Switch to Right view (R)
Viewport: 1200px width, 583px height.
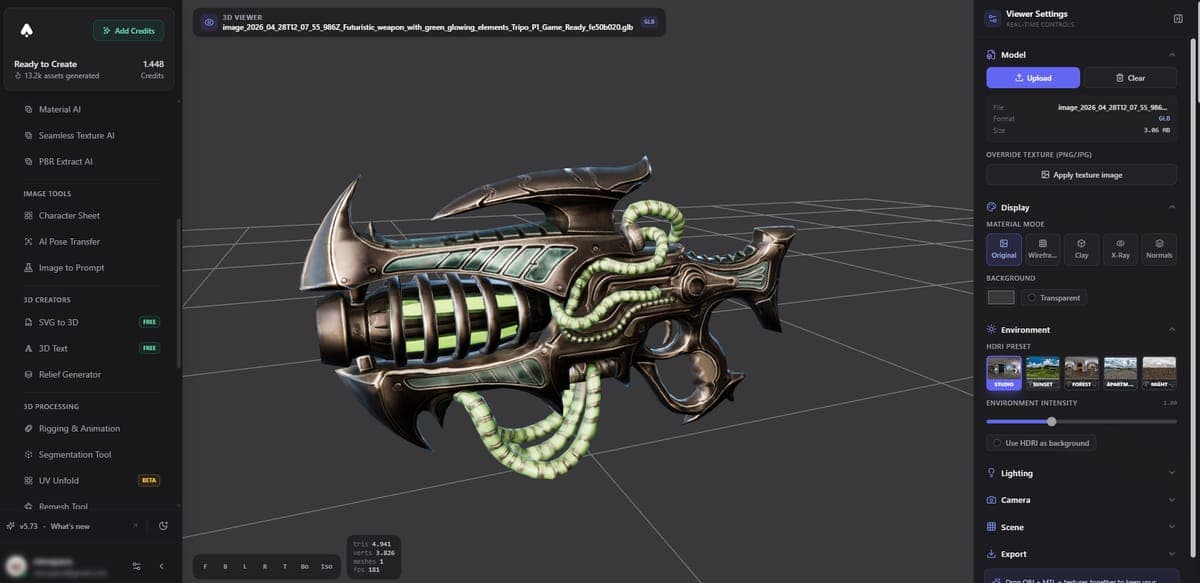(264, 566)
